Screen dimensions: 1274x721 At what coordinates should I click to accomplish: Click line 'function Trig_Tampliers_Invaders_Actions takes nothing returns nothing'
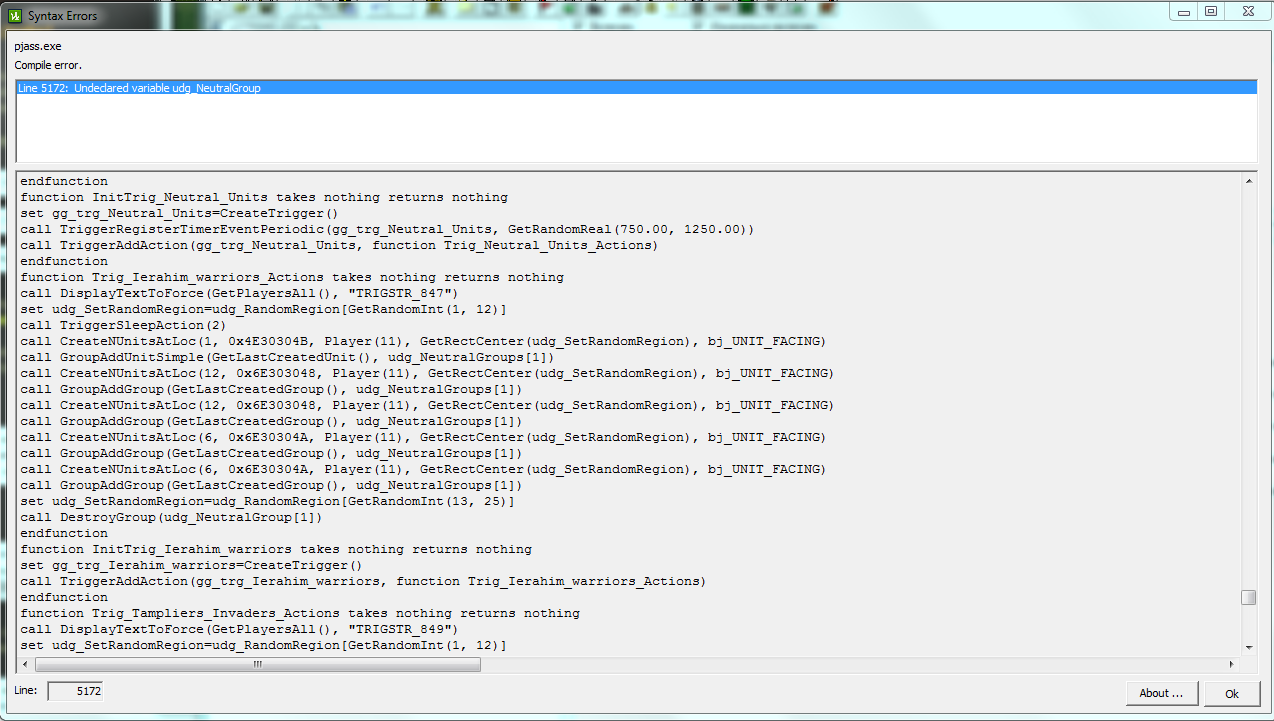pos(300,613)
